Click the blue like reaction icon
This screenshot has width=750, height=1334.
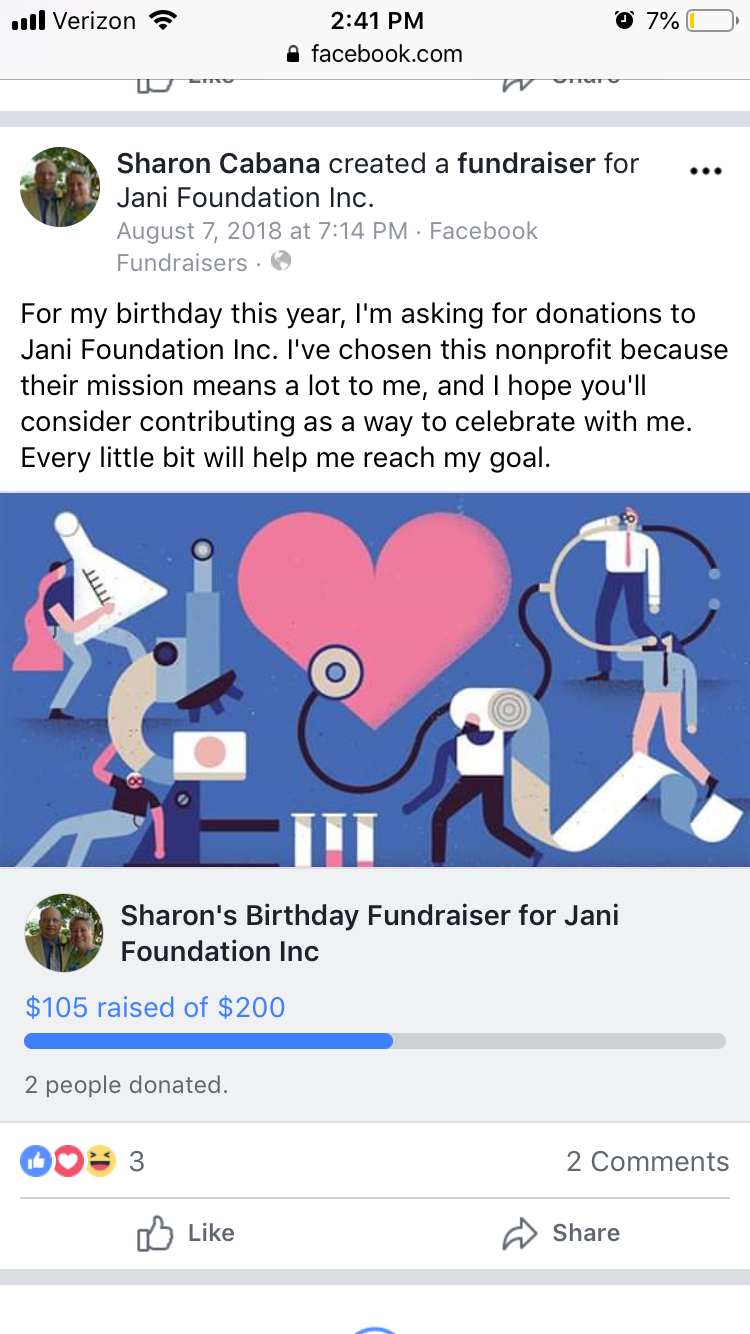point(36,1161)
